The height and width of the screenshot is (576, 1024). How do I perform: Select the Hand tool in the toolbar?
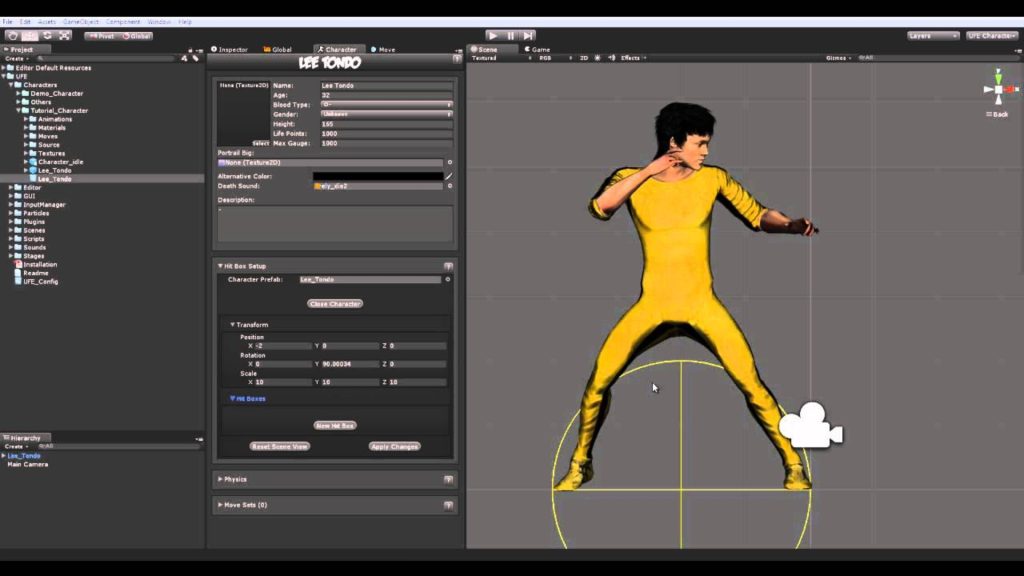coord(13,35)
